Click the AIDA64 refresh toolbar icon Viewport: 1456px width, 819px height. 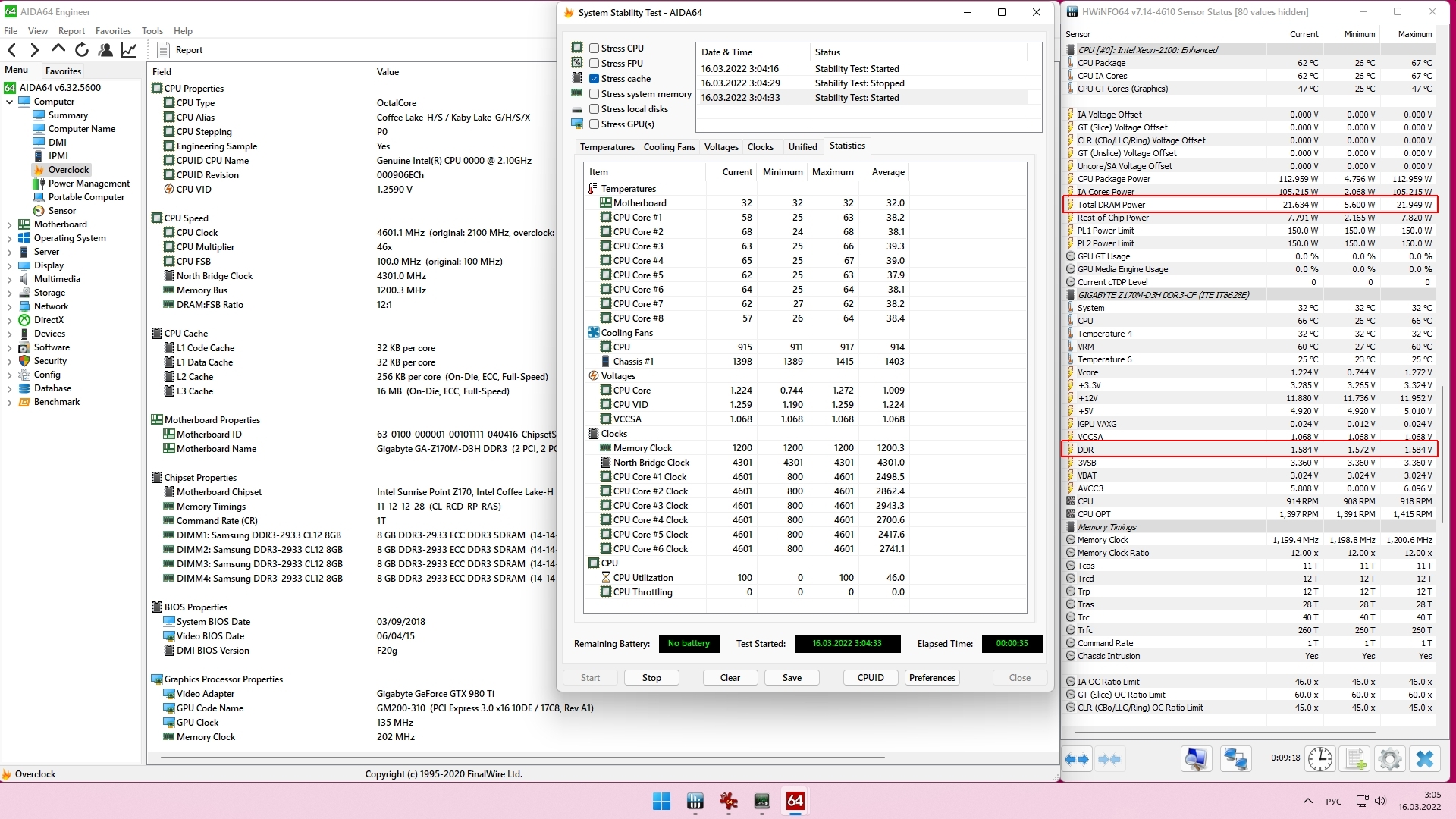tap(82, 50)
